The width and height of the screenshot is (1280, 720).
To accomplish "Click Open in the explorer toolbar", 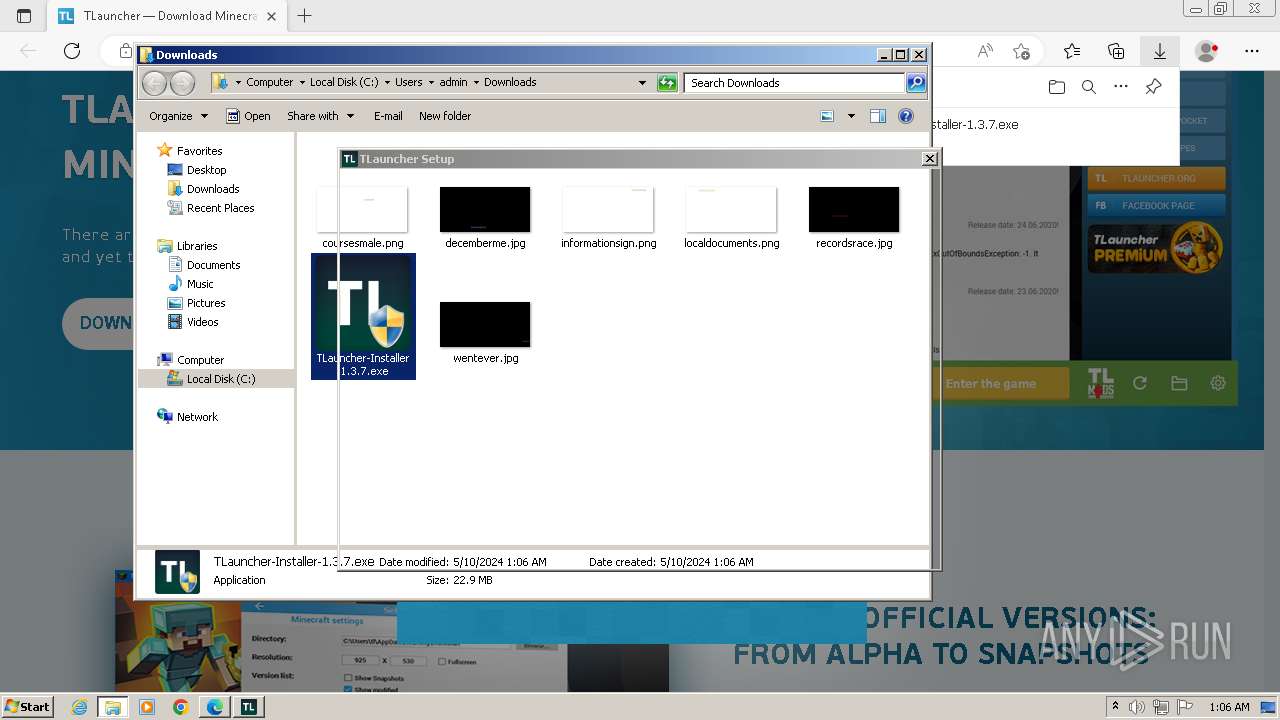I will pos(248,116).
